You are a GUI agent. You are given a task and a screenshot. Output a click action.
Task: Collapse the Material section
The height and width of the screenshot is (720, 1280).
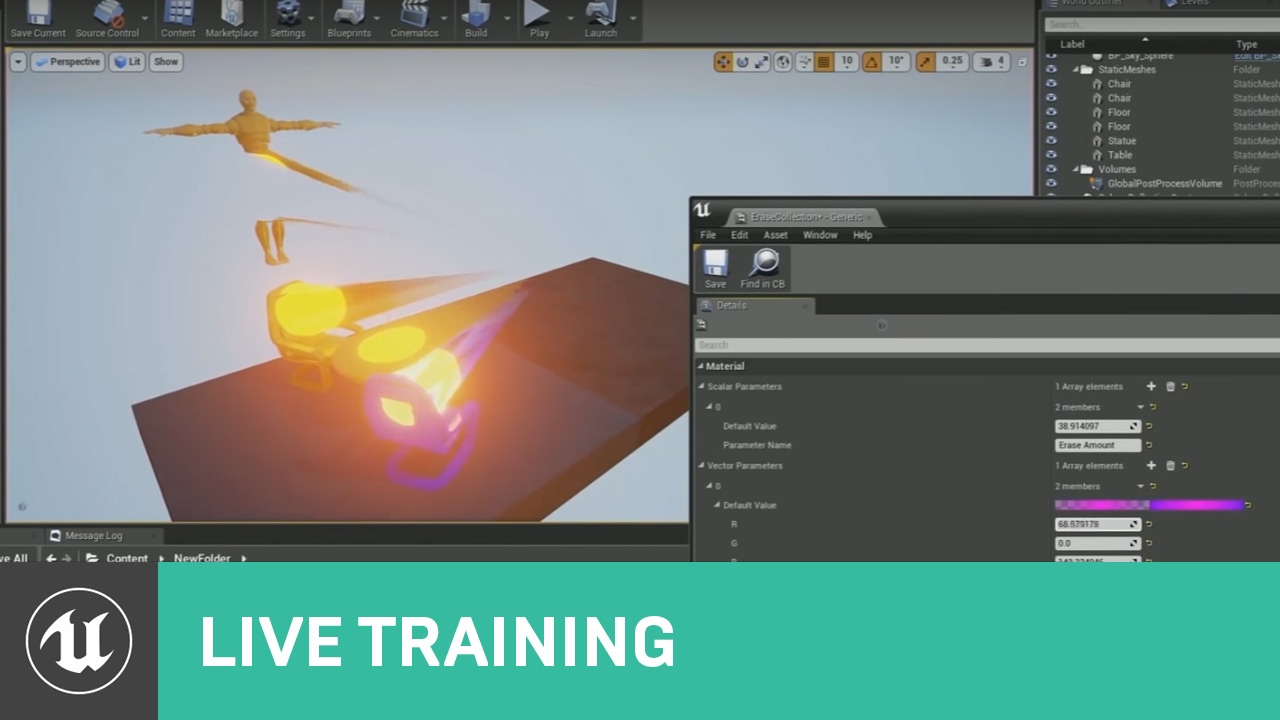pos(700,366)
